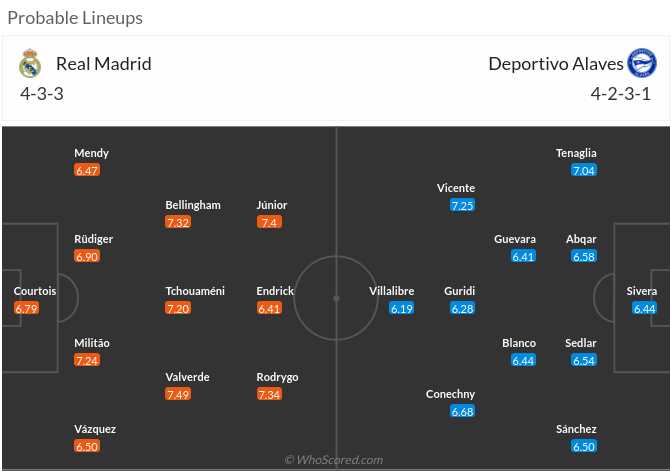Image resolution: width=671 pixels, height=471 pixels.
Task: Select Rodrygo's player name
Action: 277,377
